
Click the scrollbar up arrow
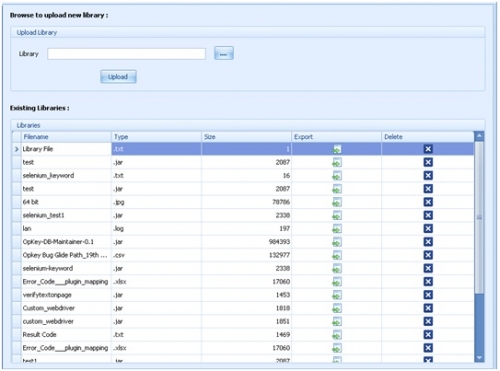[479, 136]
